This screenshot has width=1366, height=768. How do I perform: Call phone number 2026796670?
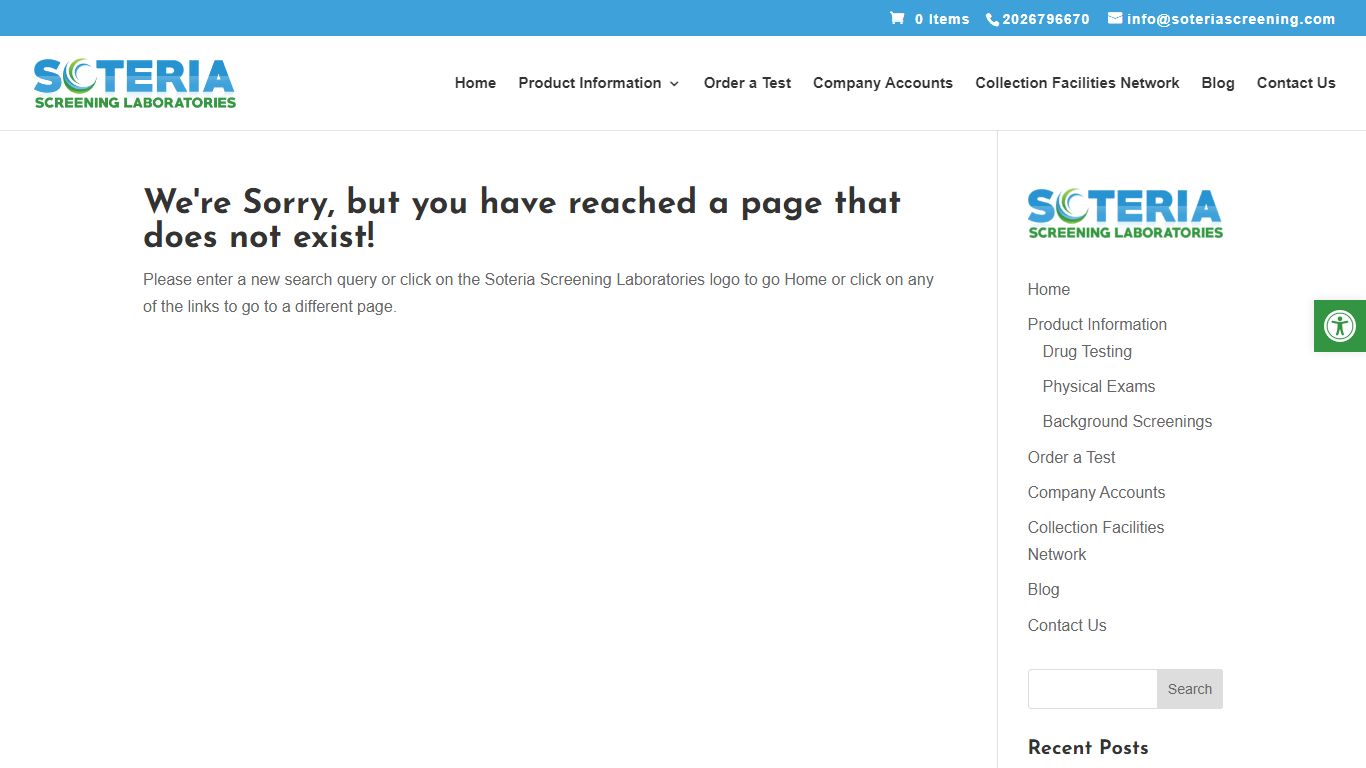pyautogui.click(x=1046, y=19)
